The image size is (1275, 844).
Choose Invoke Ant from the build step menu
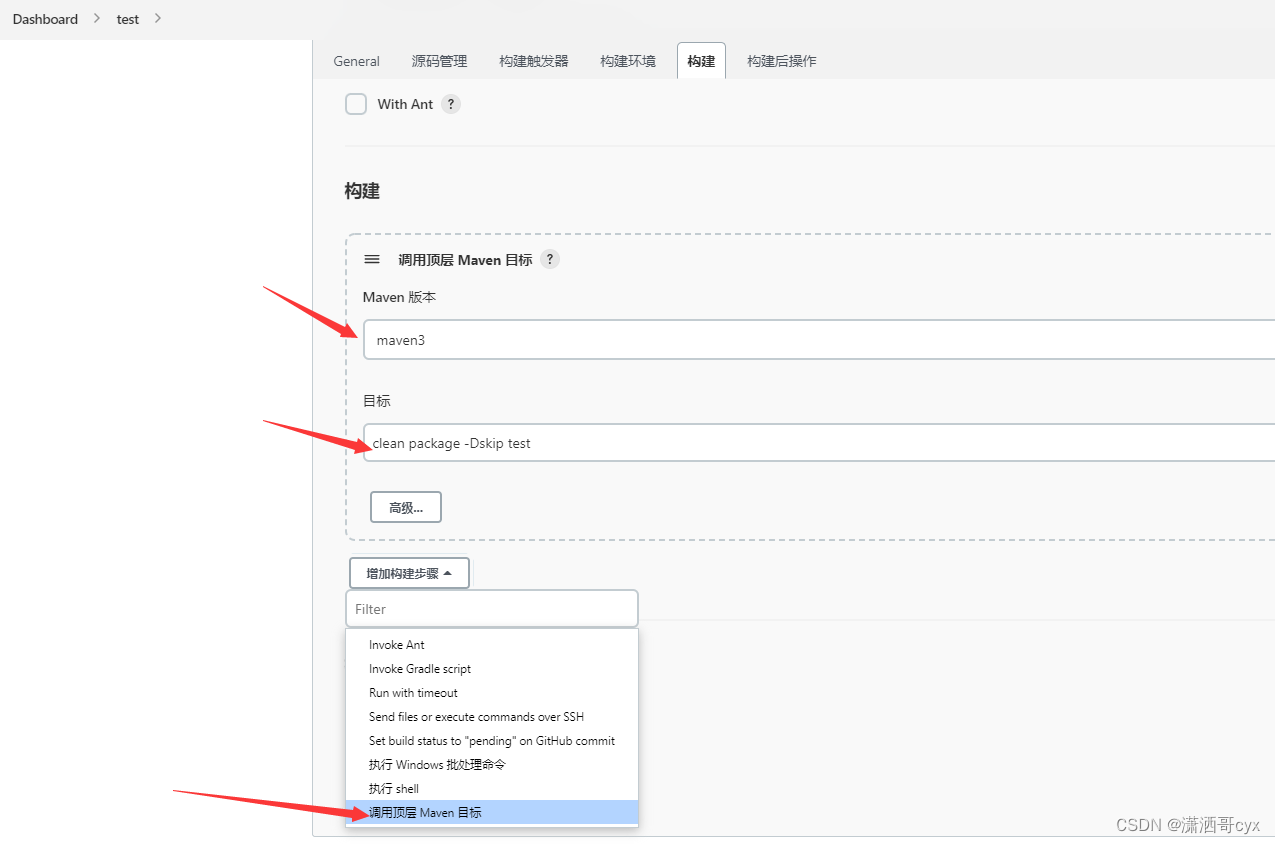point(492,645)
